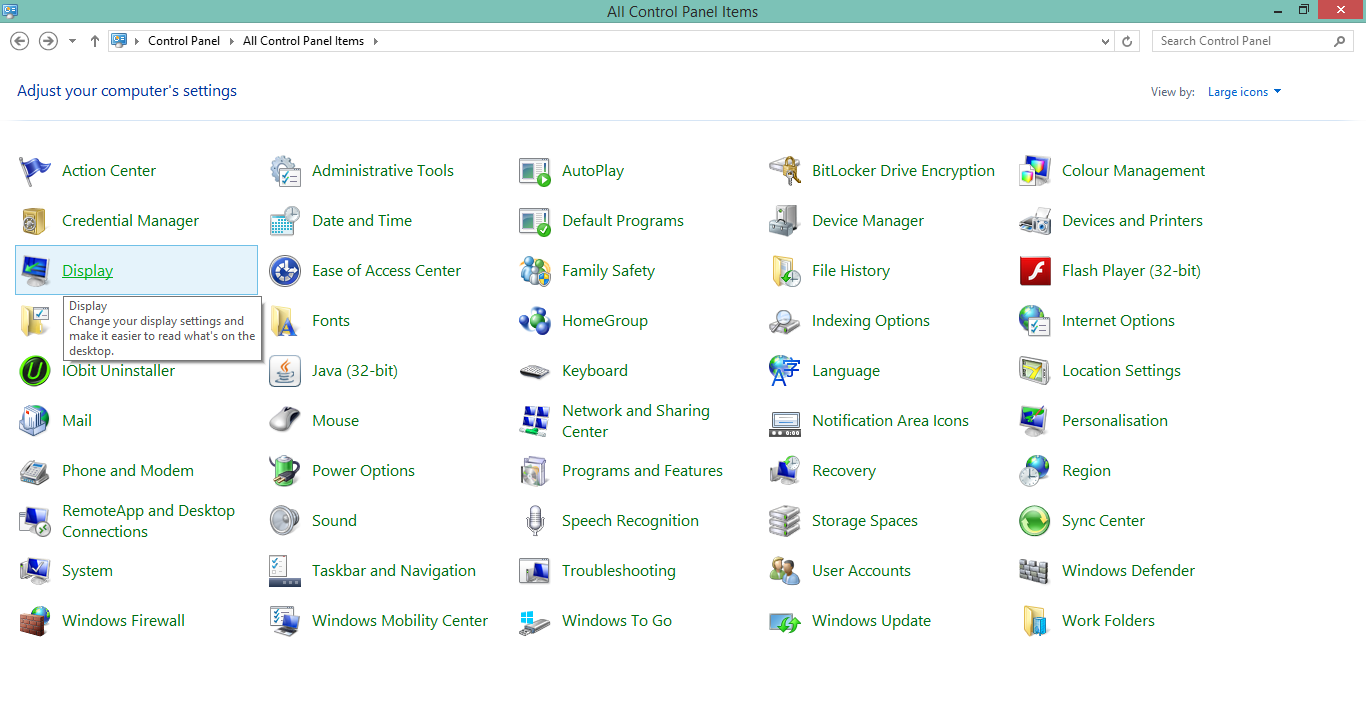
Task: Go up one level with Up arrow
Action: tap(95, 41)
